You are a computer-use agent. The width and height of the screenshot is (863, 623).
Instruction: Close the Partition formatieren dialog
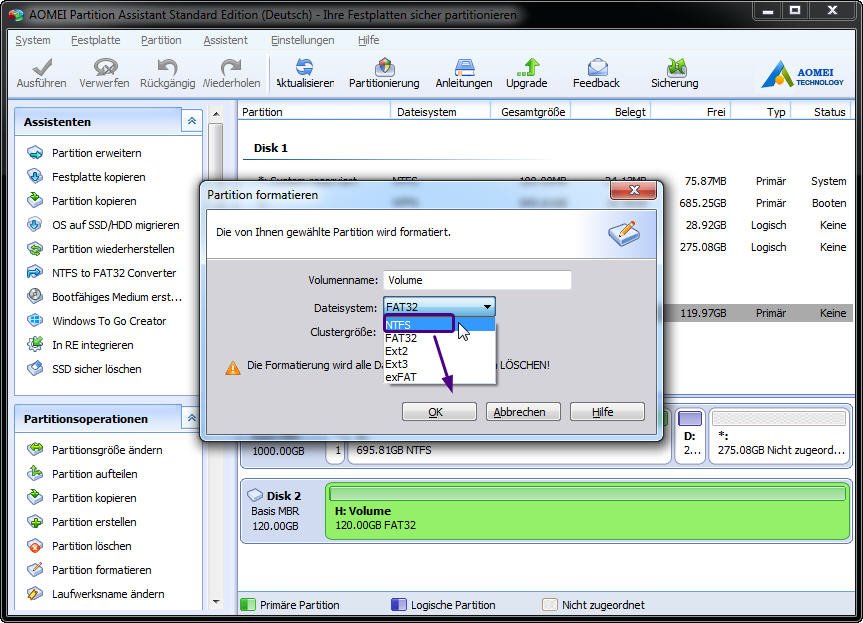tap(633, 190)
